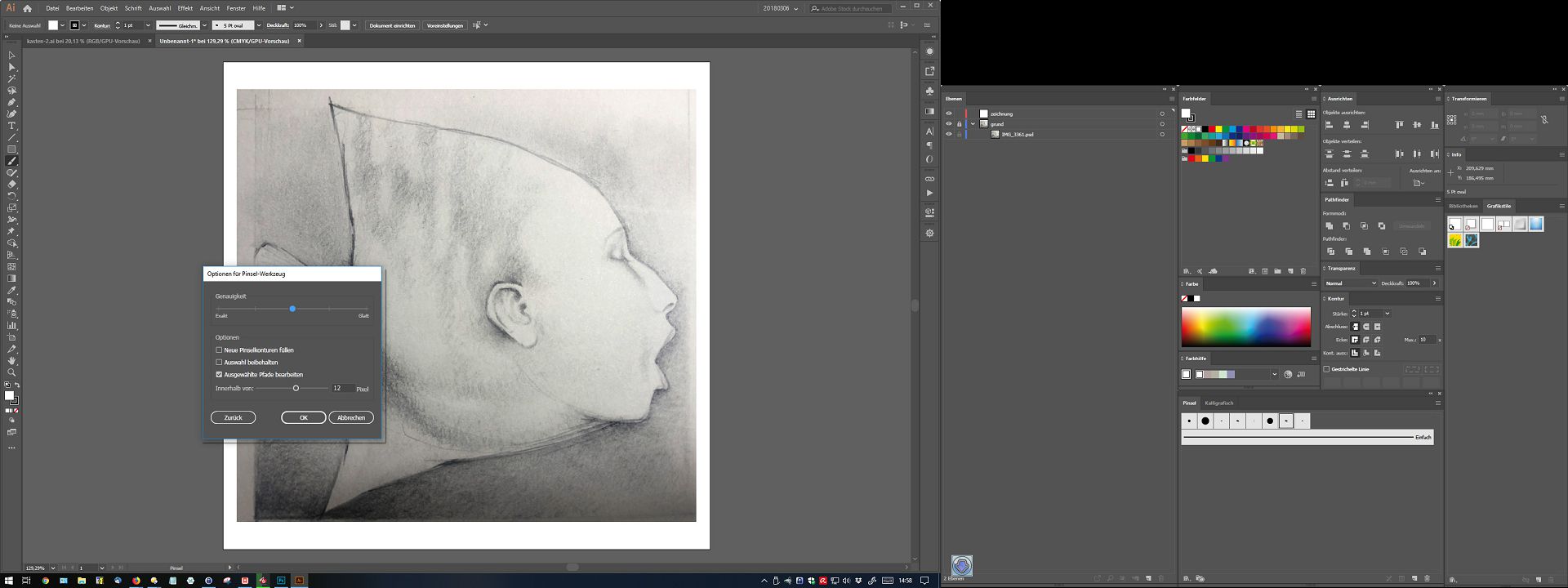This screenshot has height=588, width=1568.
Task: Hide the grund layer
Action: (948, 124)
